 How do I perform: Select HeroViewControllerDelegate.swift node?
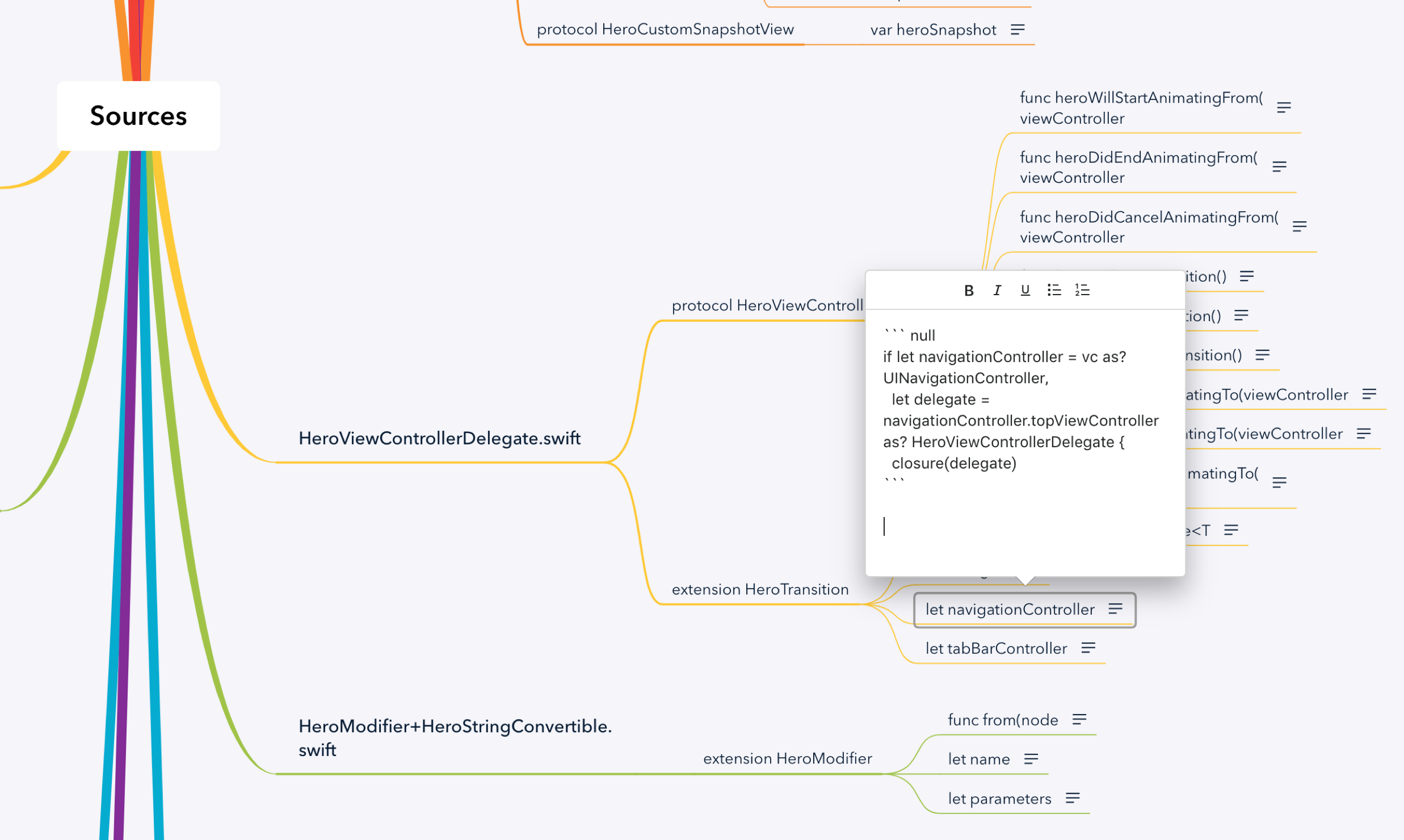[x=439, y=438]
